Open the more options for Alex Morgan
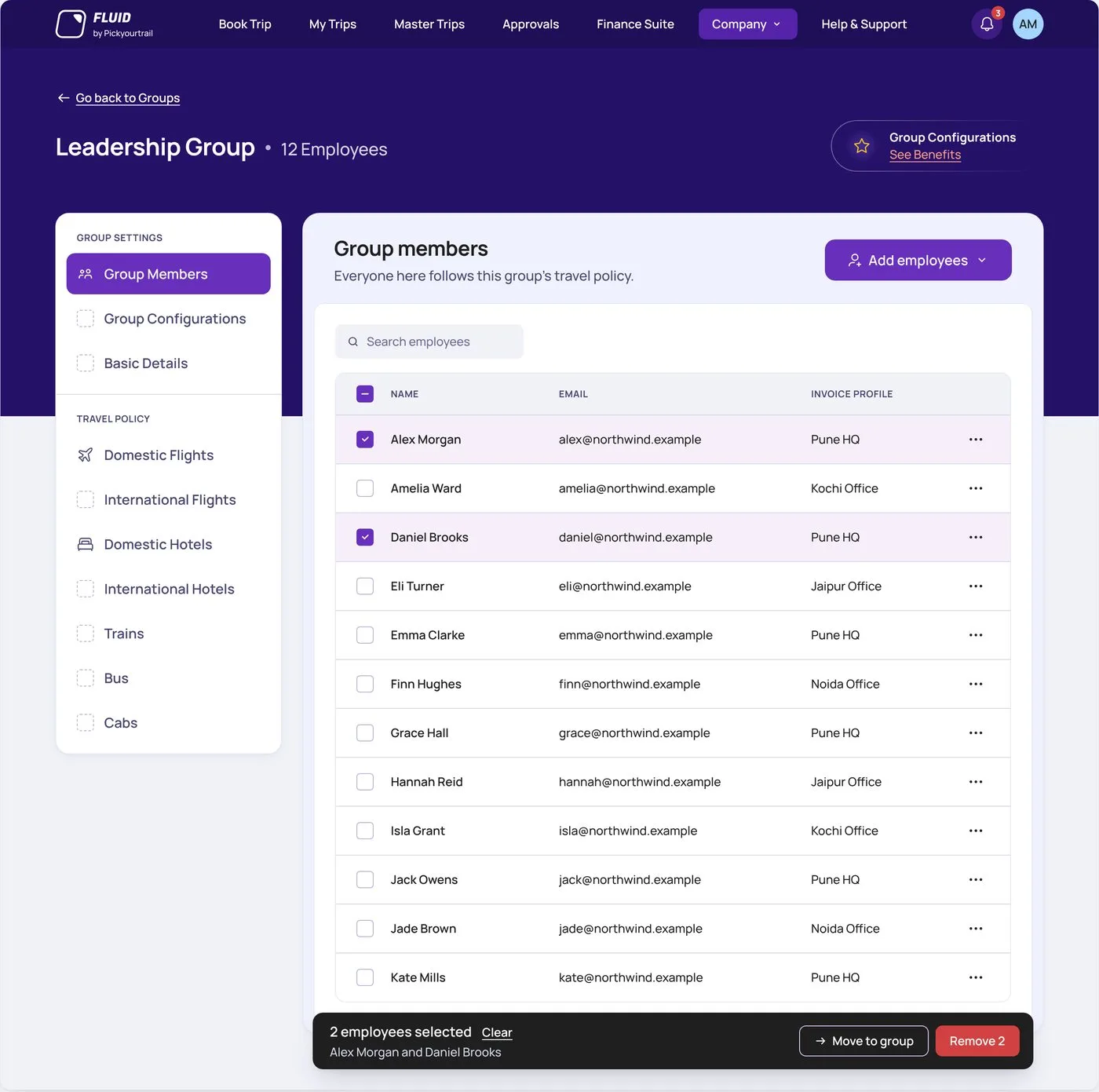The height and width of the screenshot is (1092, 1099). [x=976, y=440]
